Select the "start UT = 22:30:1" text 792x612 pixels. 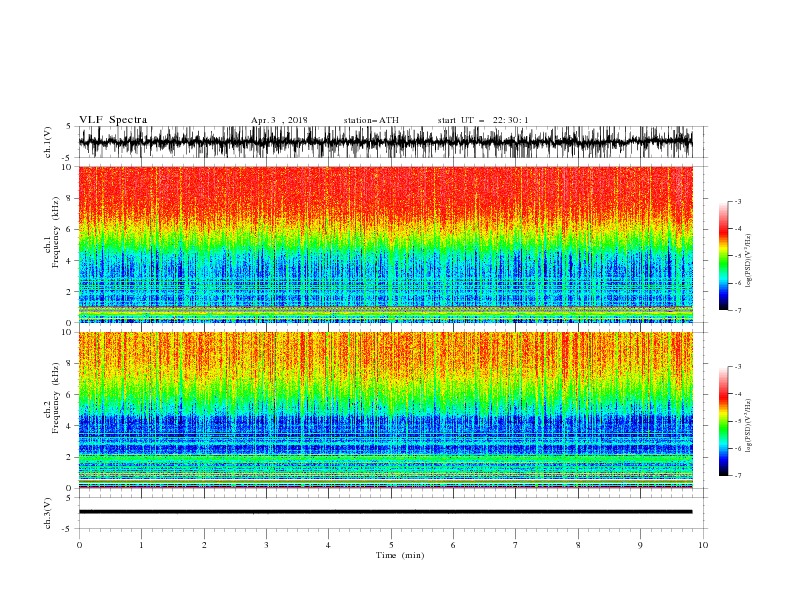pyautogui.click(x=483, y=120)
